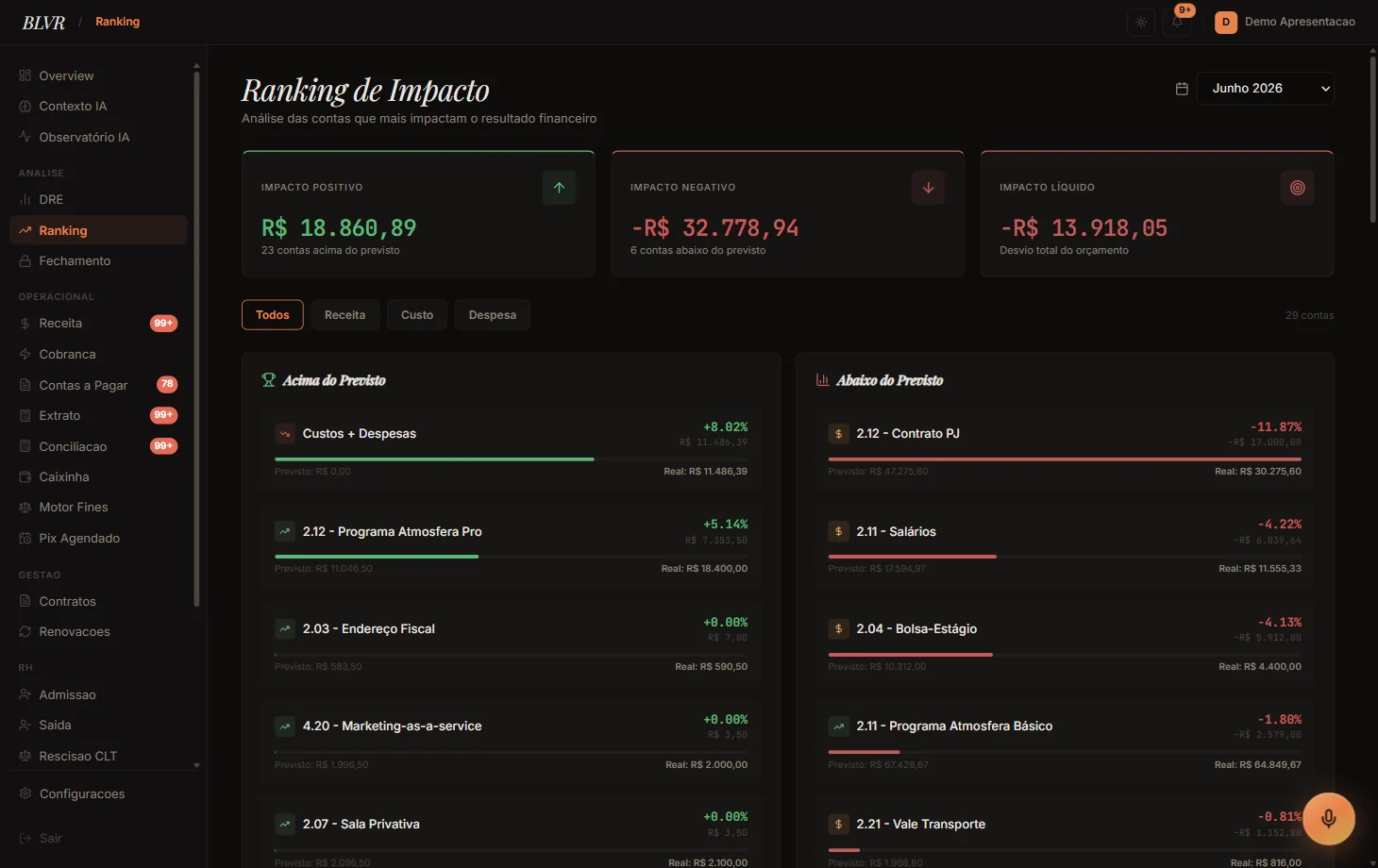
Task: Click the Motor Fines scale icon
Action: (x=25, y=508)
